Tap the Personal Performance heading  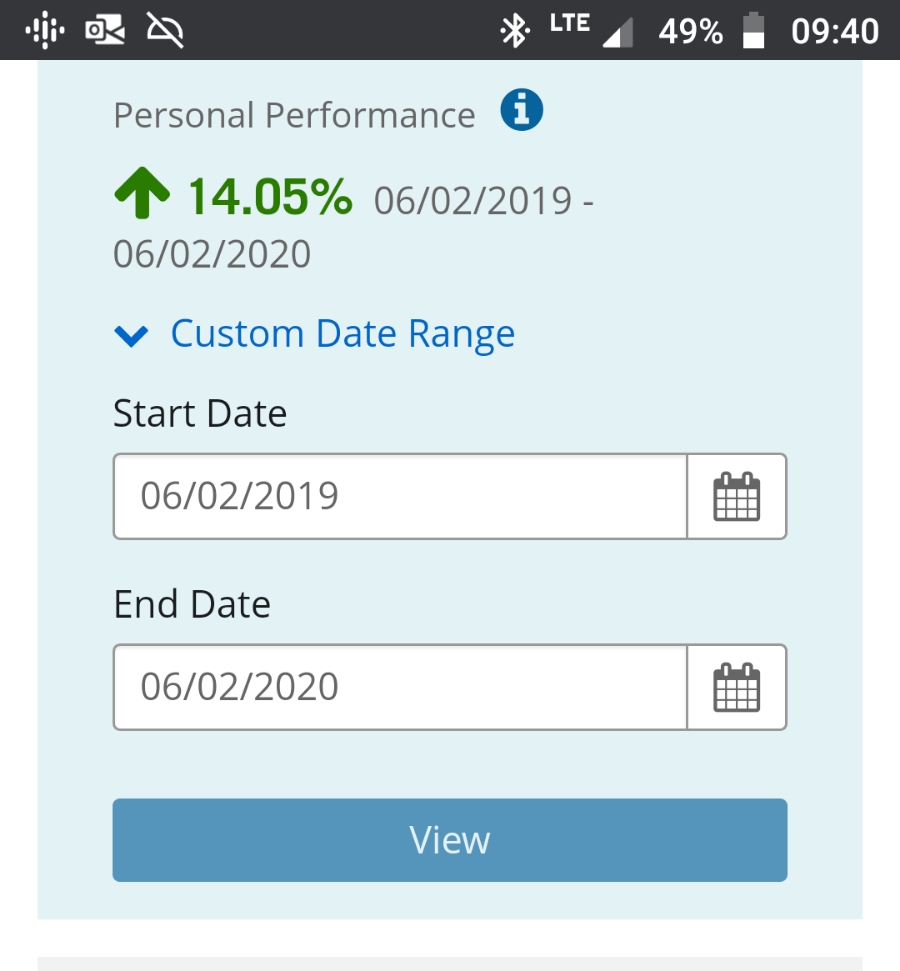pyautogui.click(x=294, y=115)
